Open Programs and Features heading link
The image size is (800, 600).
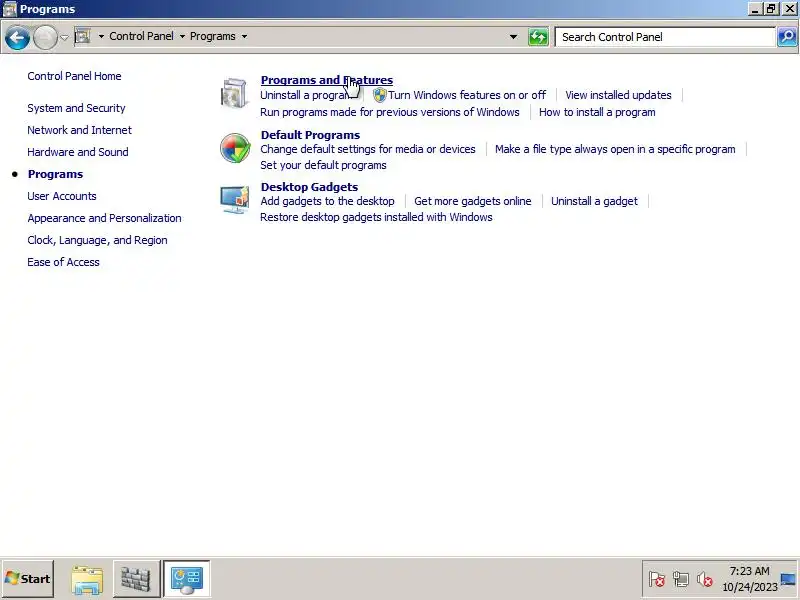click(327, 80)
